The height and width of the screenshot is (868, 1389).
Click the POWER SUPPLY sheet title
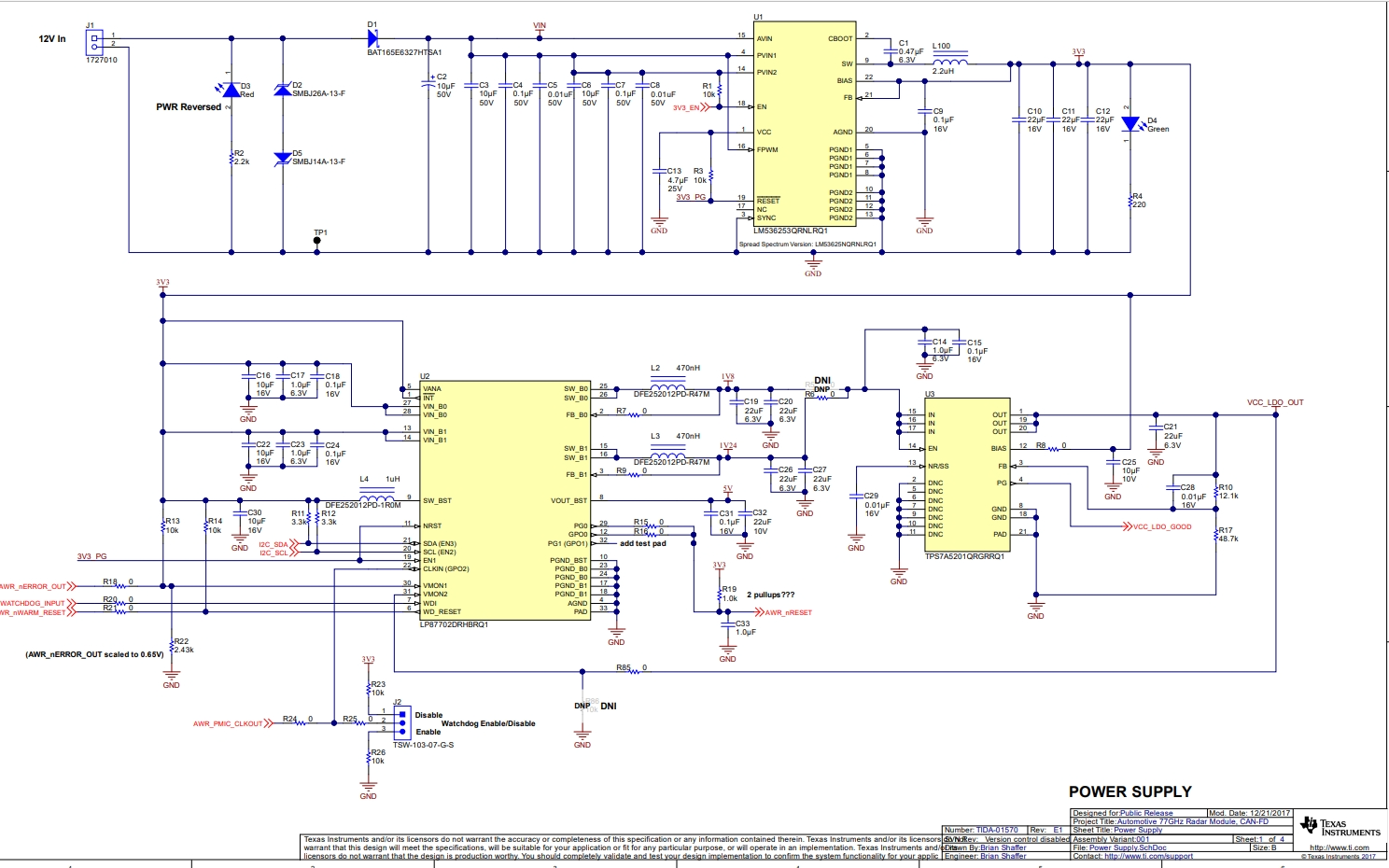1129,791
